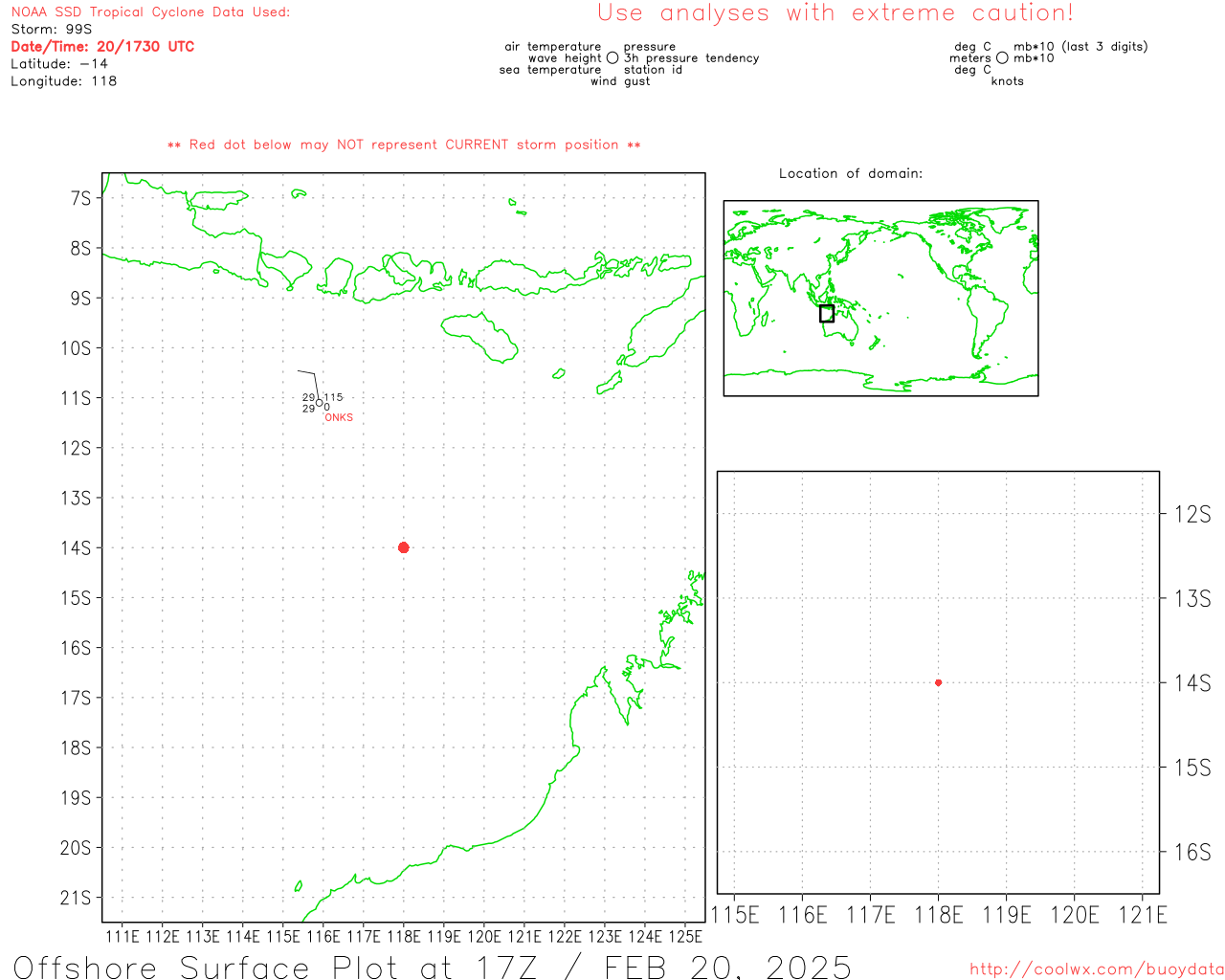Click the 'Location of domain:' label

(851, 174)
